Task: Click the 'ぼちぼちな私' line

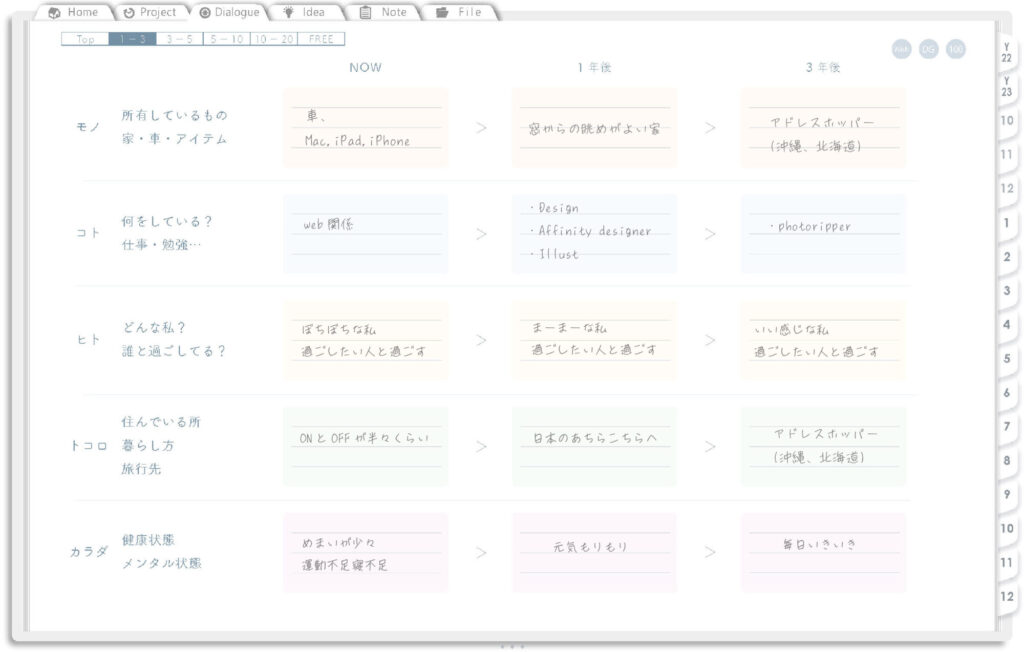Action: point(338,329)
